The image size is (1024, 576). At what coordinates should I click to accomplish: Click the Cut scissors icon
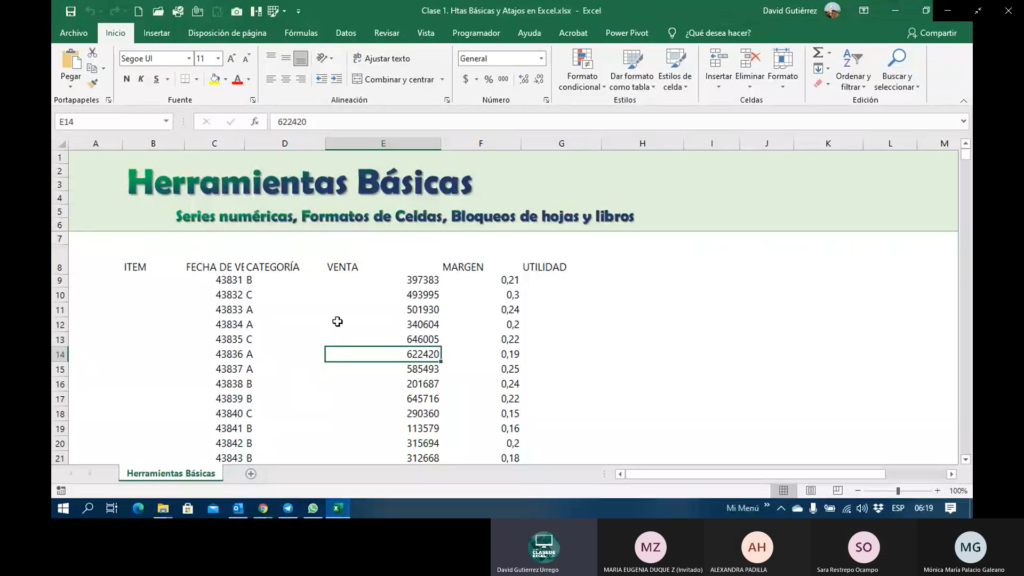coord(93,53)
